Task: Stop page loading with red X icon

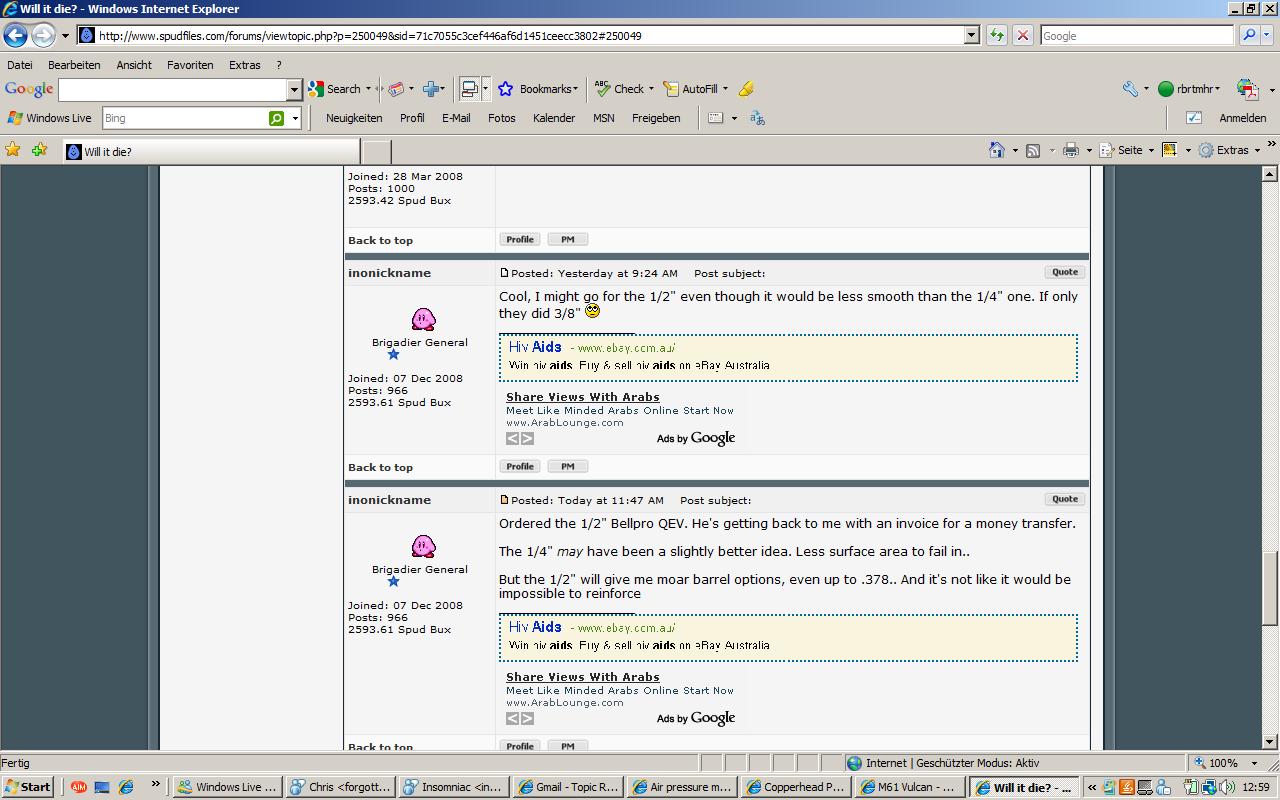Action: 1022,35
